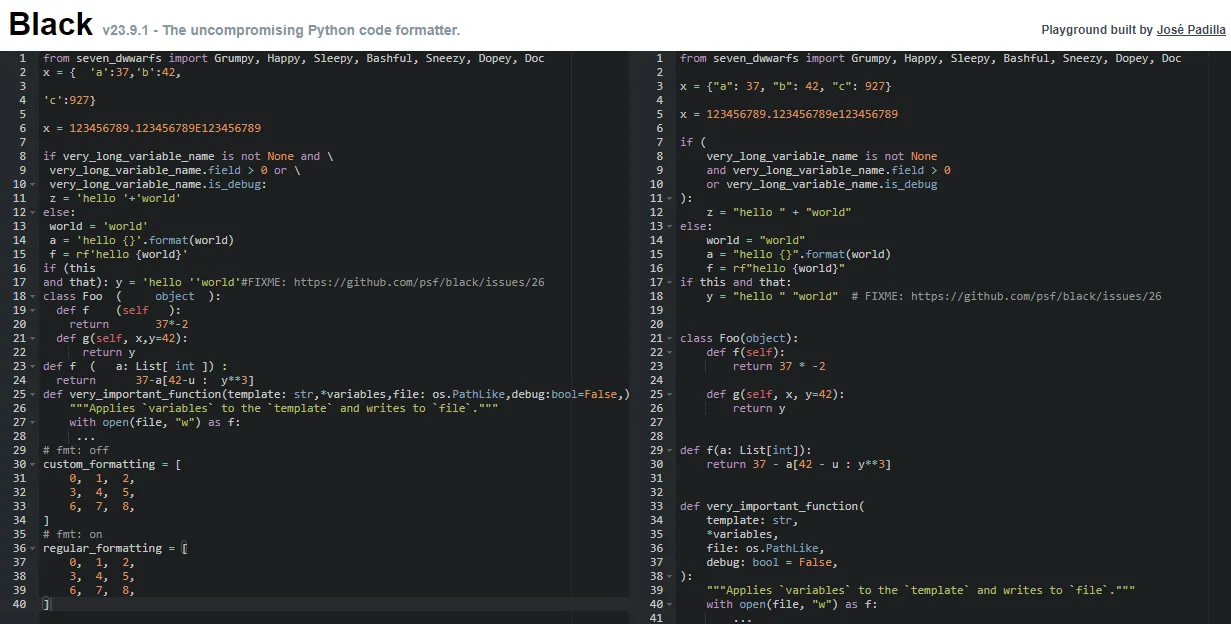Click x = 123456789.123456789E123456789 in input editor
Viewport: 1231px width, 624px height.
[x=152, y=128]
